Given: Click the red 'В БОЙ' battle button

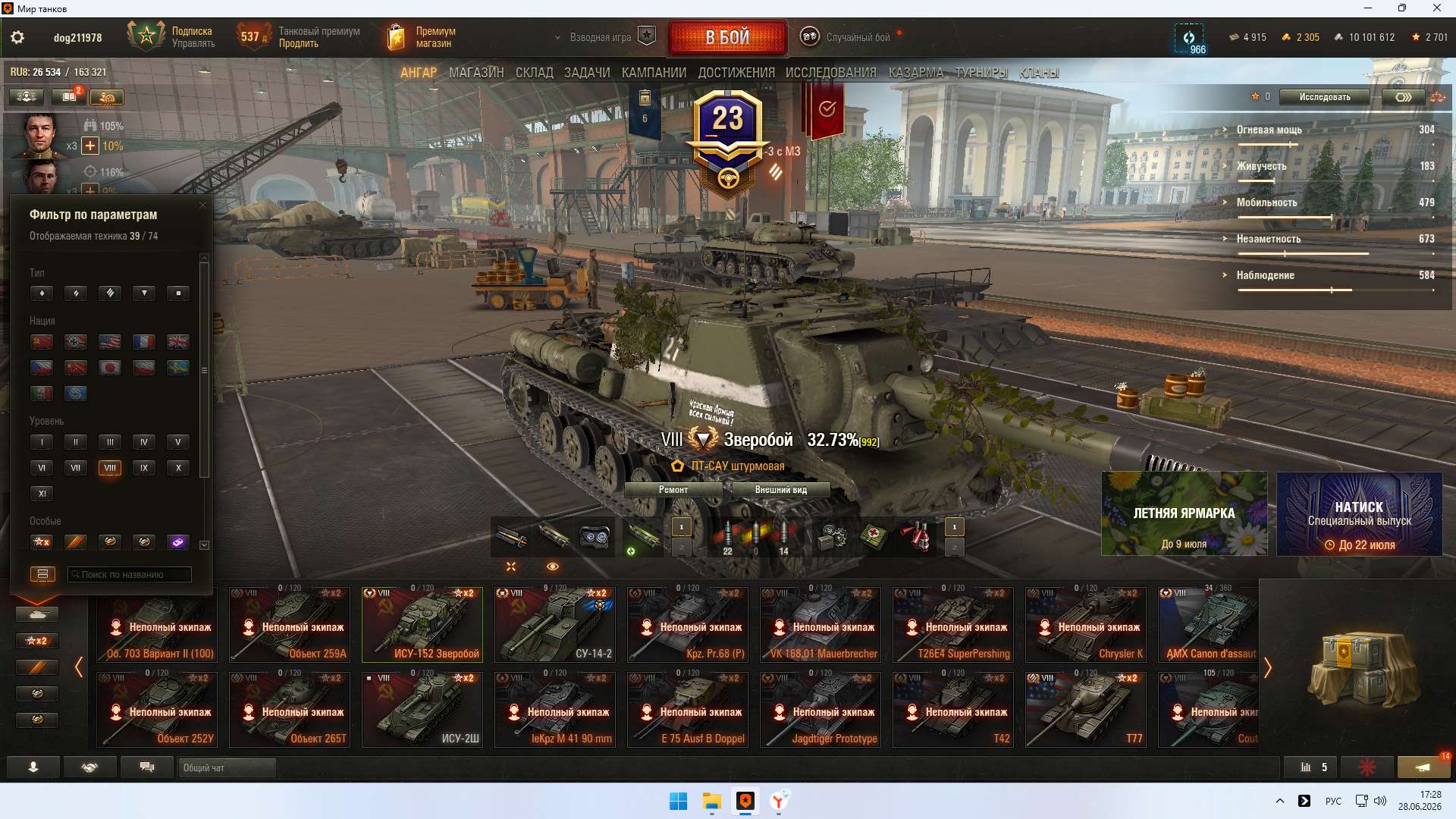Looking at the screenshot, I should (x=727, y=37).
